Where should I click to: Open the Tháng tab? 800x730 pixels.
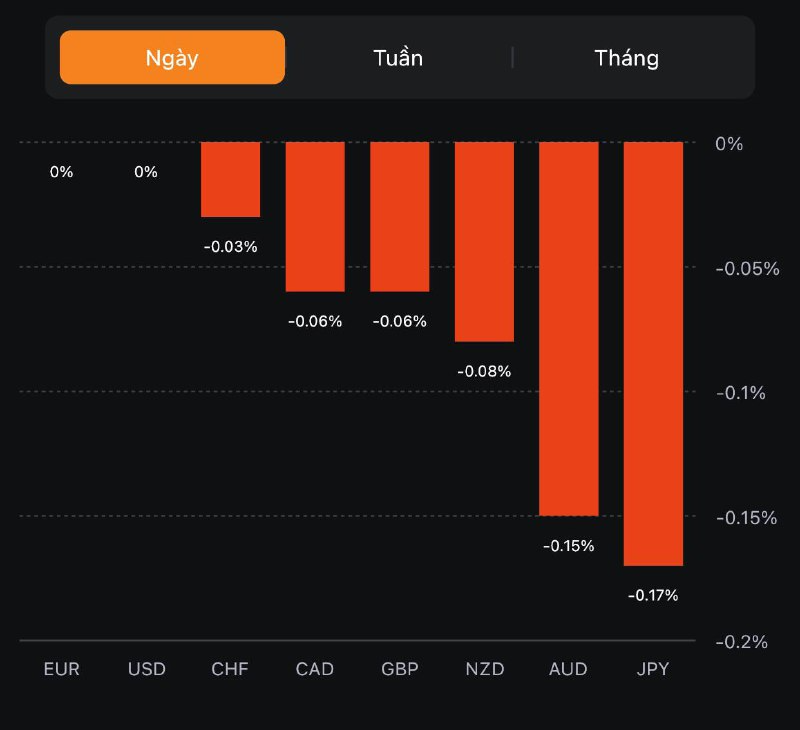point(626,58)
